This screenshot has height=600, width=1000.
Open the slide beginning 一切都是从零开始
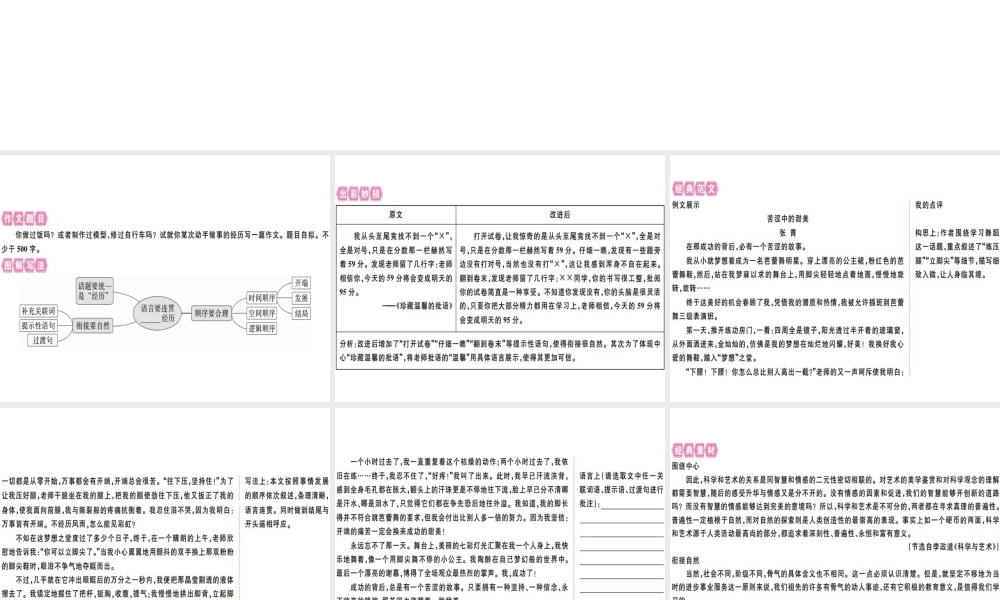coord(165,504)
